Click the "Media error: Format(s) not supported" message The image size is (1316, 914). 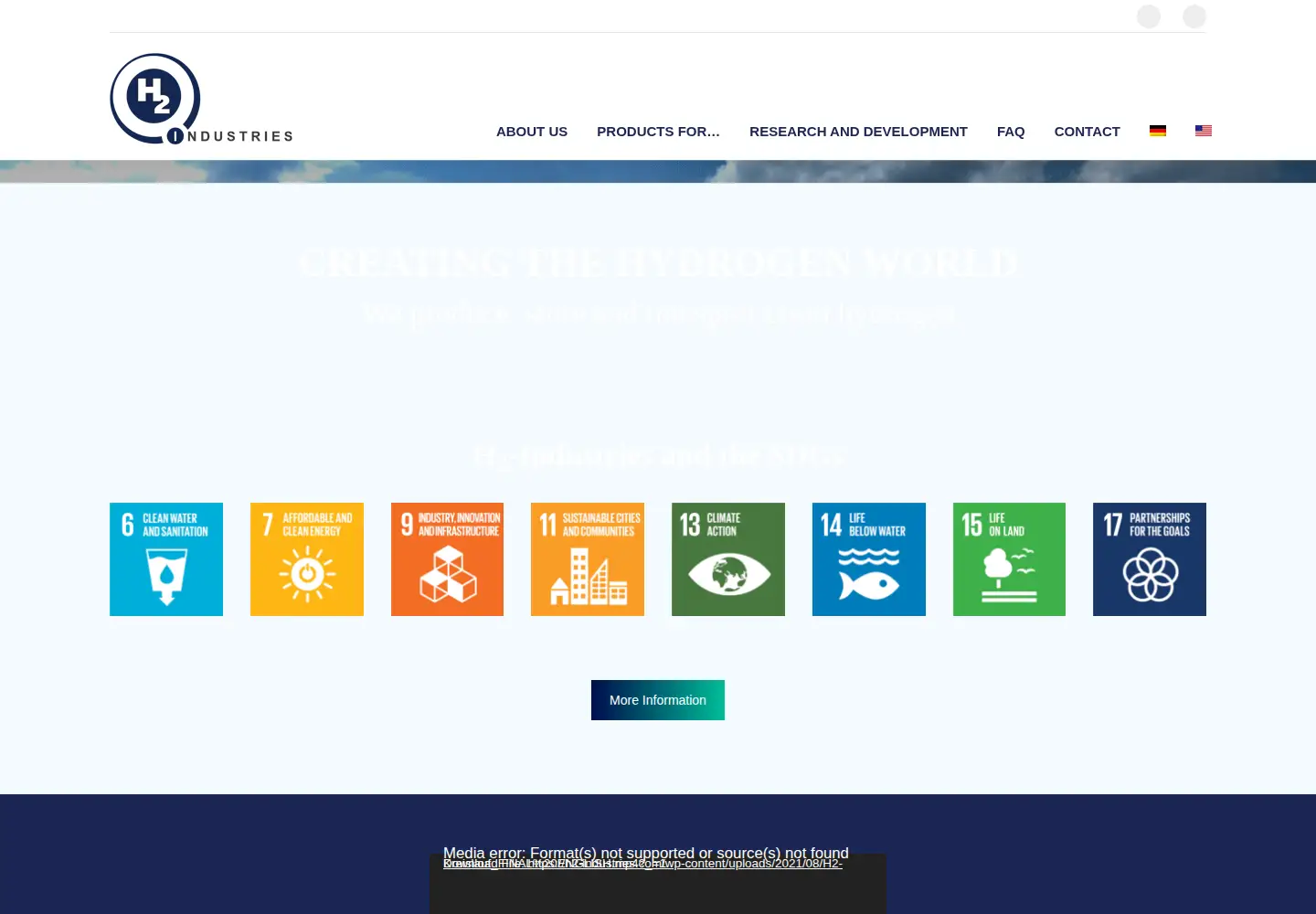coord(646,853)
